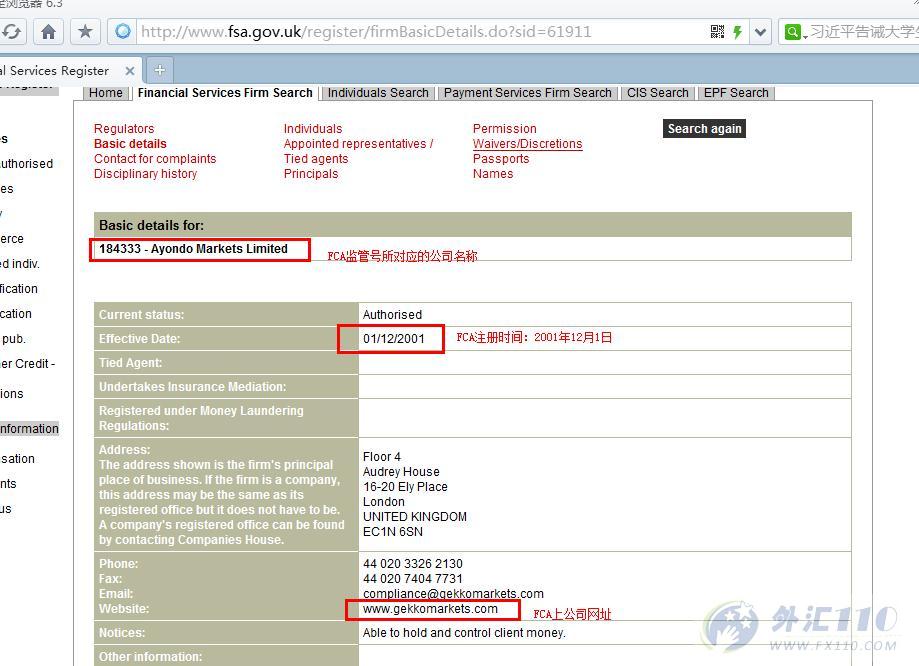Open the Disciplinary history link
This screenshot has width=919, height=666.
(145, 174)
